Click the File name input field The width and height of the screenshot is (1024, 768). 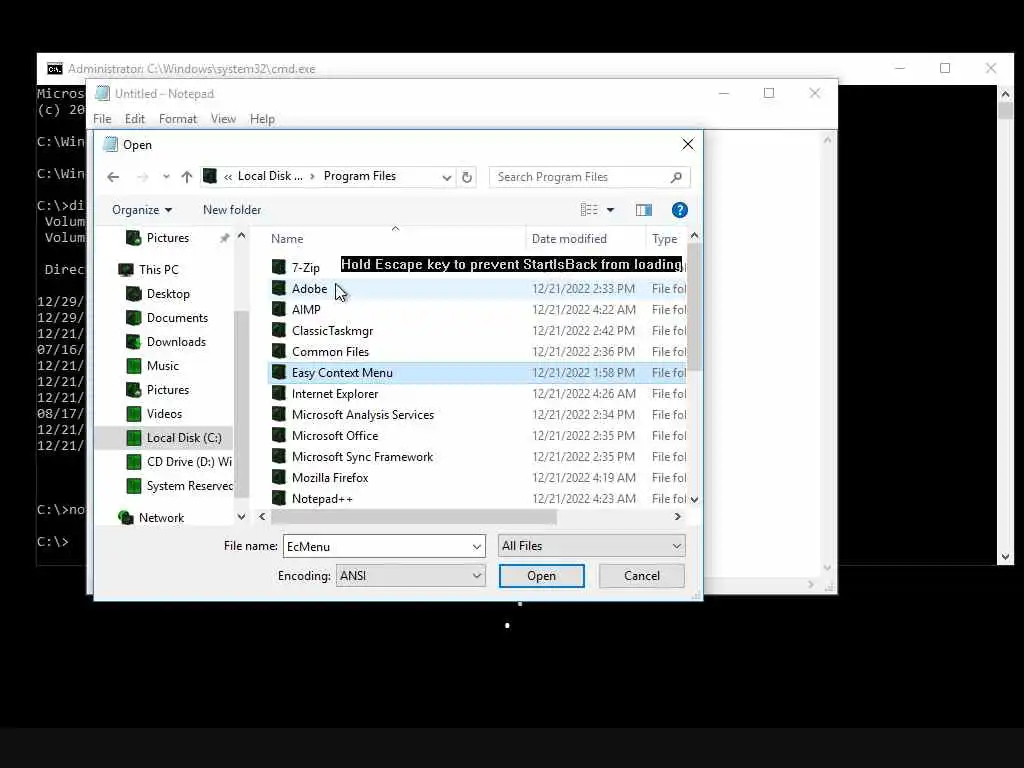pyautogui.click(x=377, y=547)
